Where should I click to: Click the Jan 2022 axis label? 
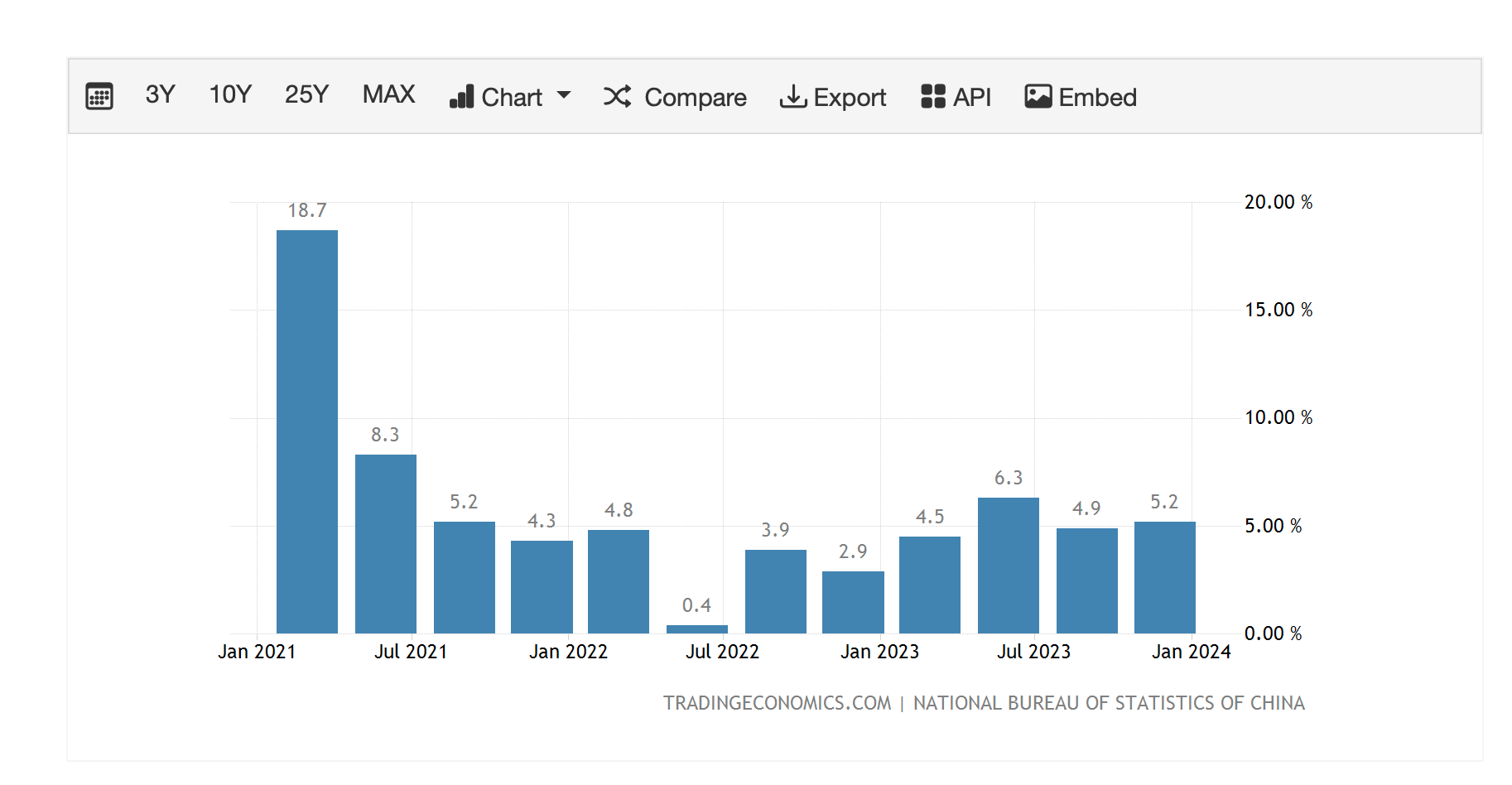[x=568, y=652]
